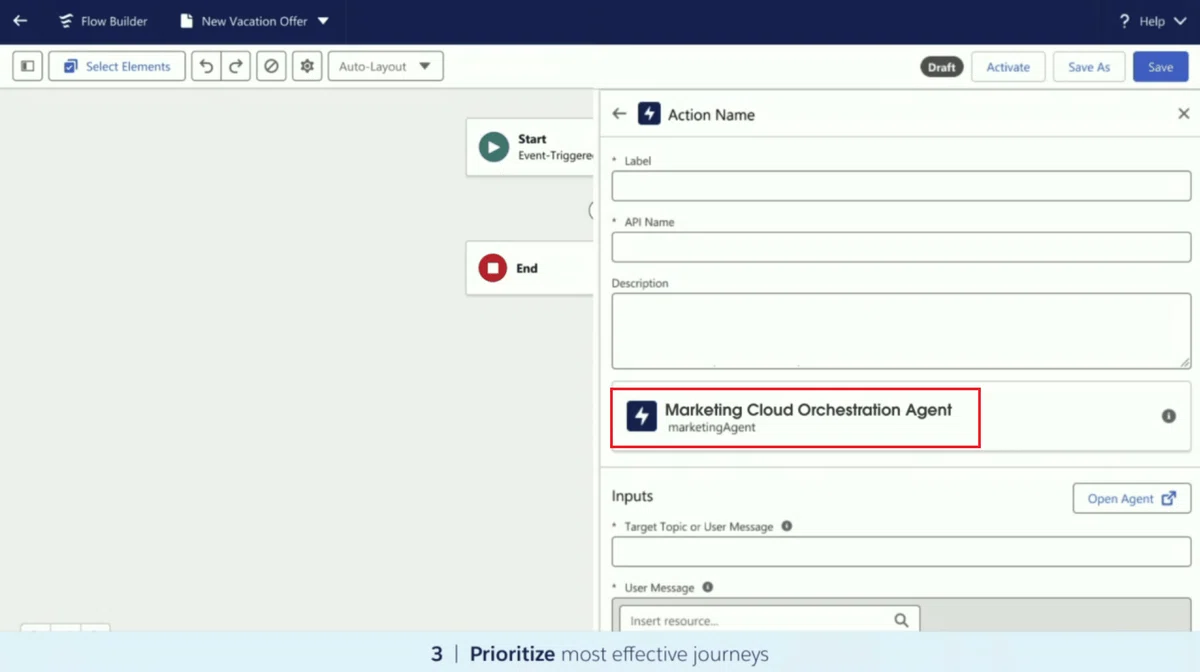This screenshot has width=1200, height=672.
Task: Undo the last change
Action: click(x=206, y=67)
